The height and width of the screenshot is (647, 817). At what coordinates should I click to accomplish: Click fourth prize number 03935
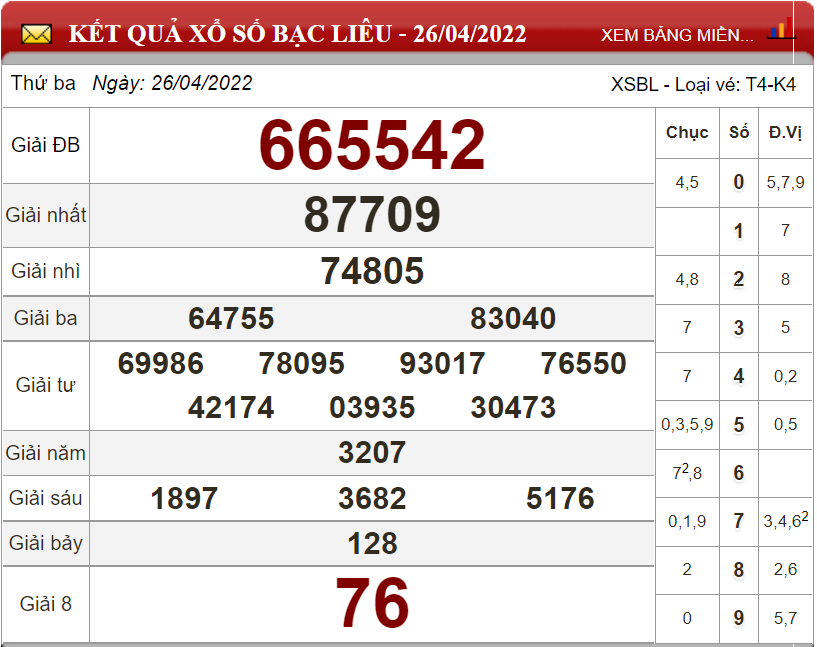point(372,408)
